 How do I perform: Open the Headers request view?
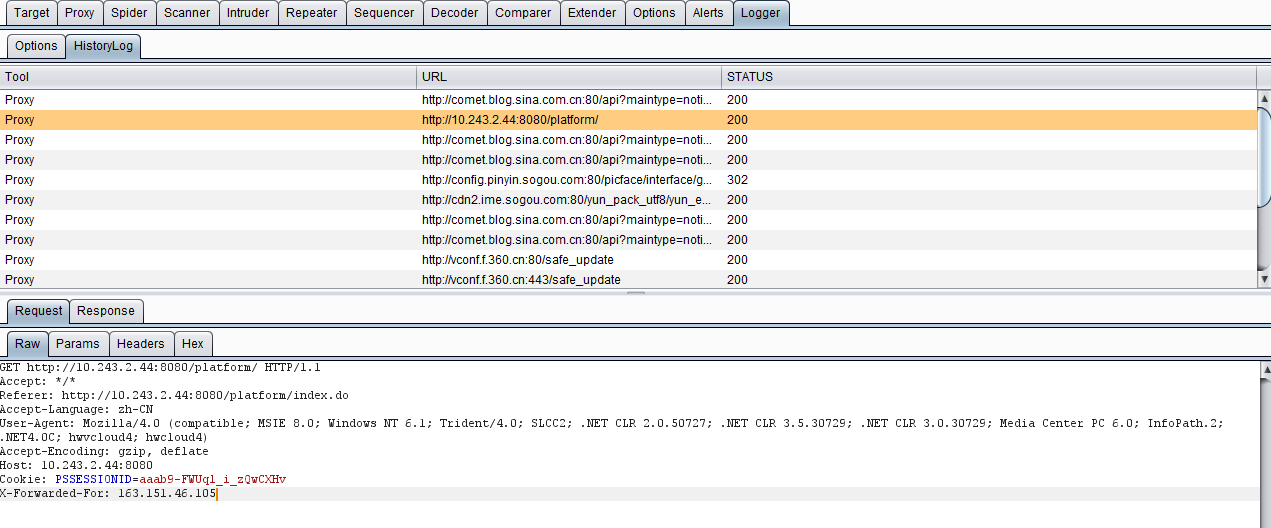[x=140, y=344]
